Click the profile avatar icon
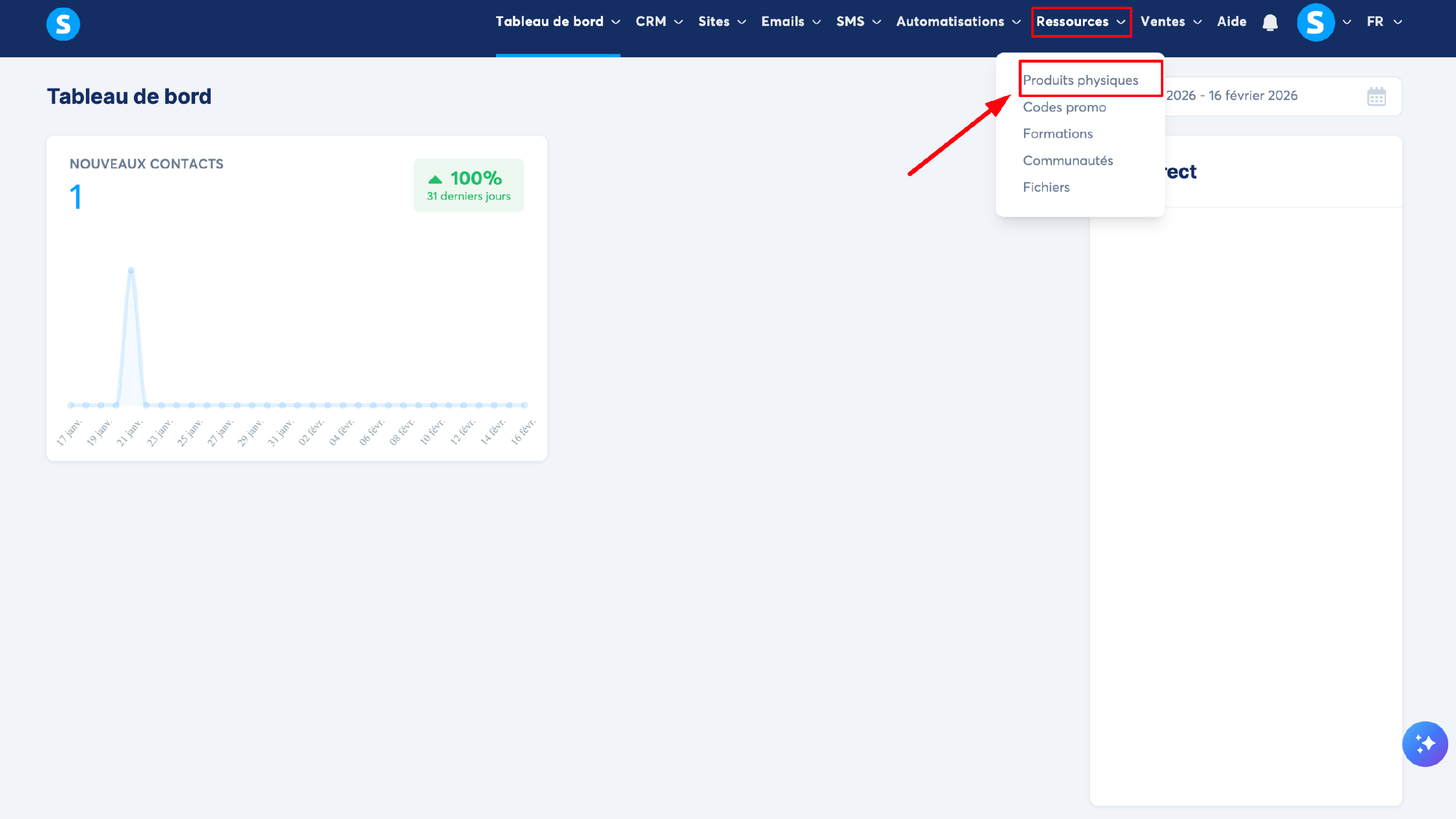This screenshot has width=1456, height=819. click(x=1315, y=23)
